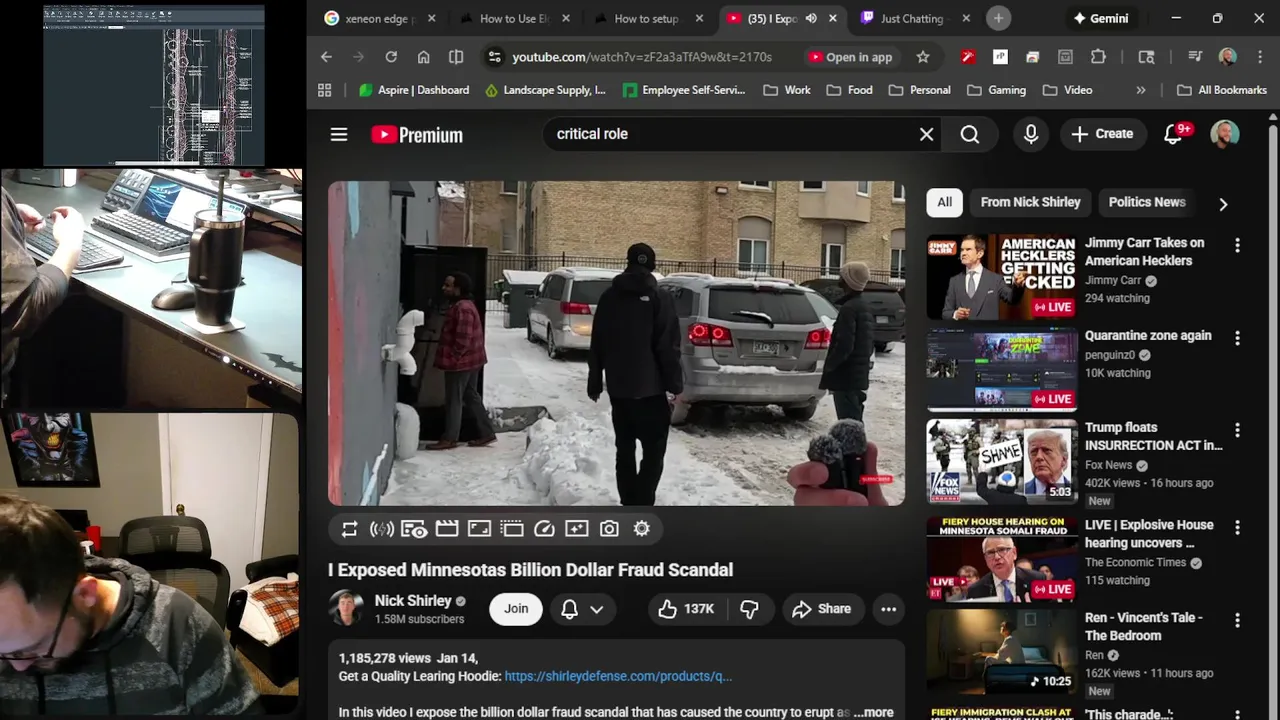This screenshot has height=720, width=1280.
Task: Open the All Bookmarks folder
Action: coord(1222,90)
